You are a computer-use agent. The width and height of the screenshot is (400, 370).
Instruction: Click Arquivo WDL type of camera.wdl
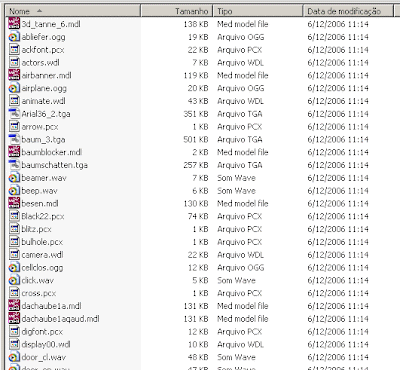point(240,255)
